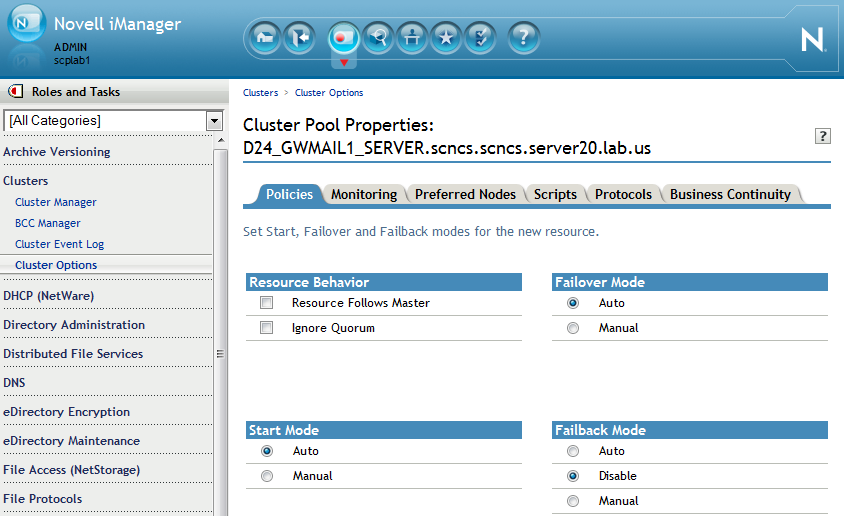Select Failover Mode Manual radio
The width and height of the screenshot is (844, 516).
coord(573,328)
